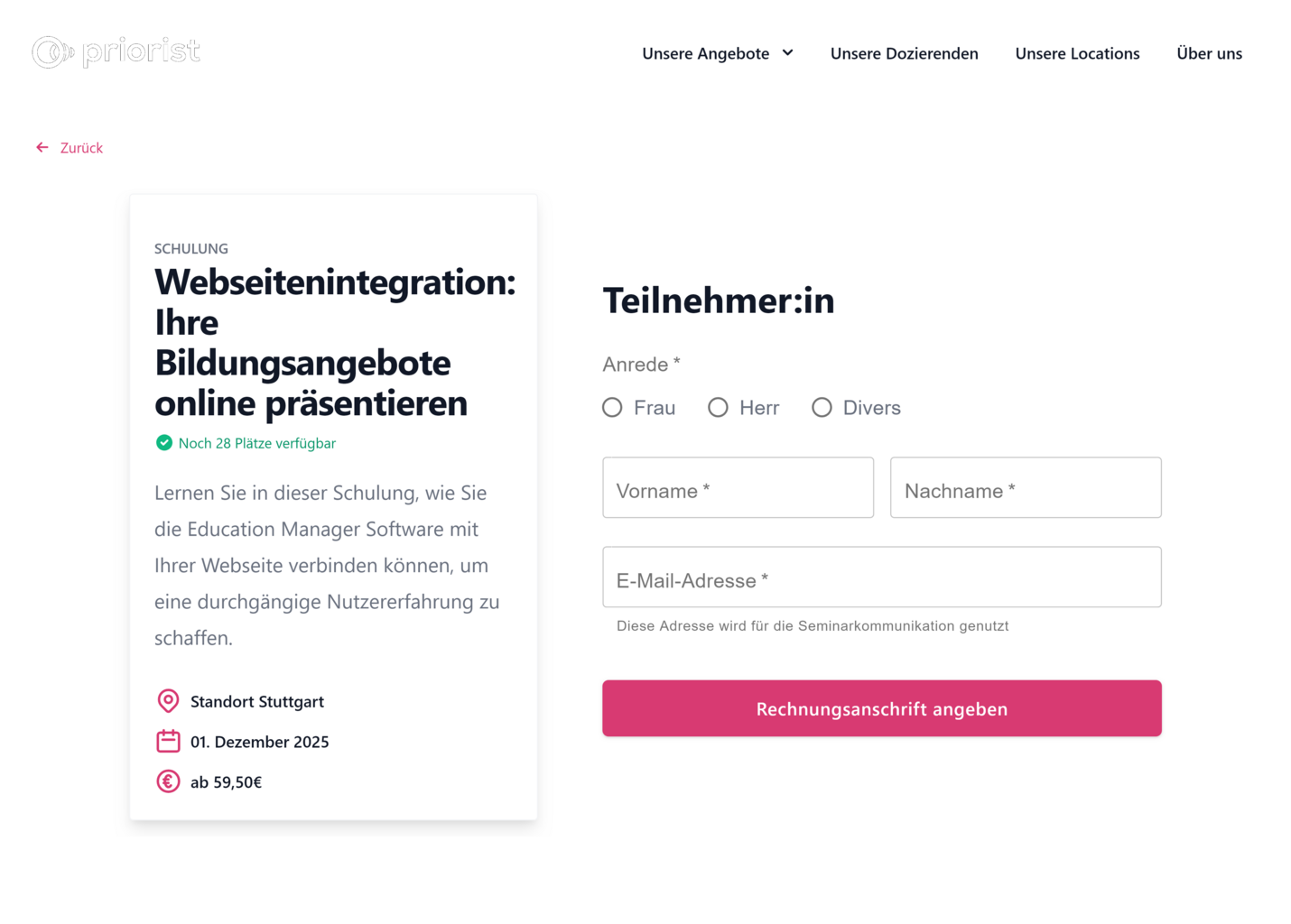This screenshot has width=1291, height=924.
Task: Click into the Nachname field
Action: (x=1026, y=488)
